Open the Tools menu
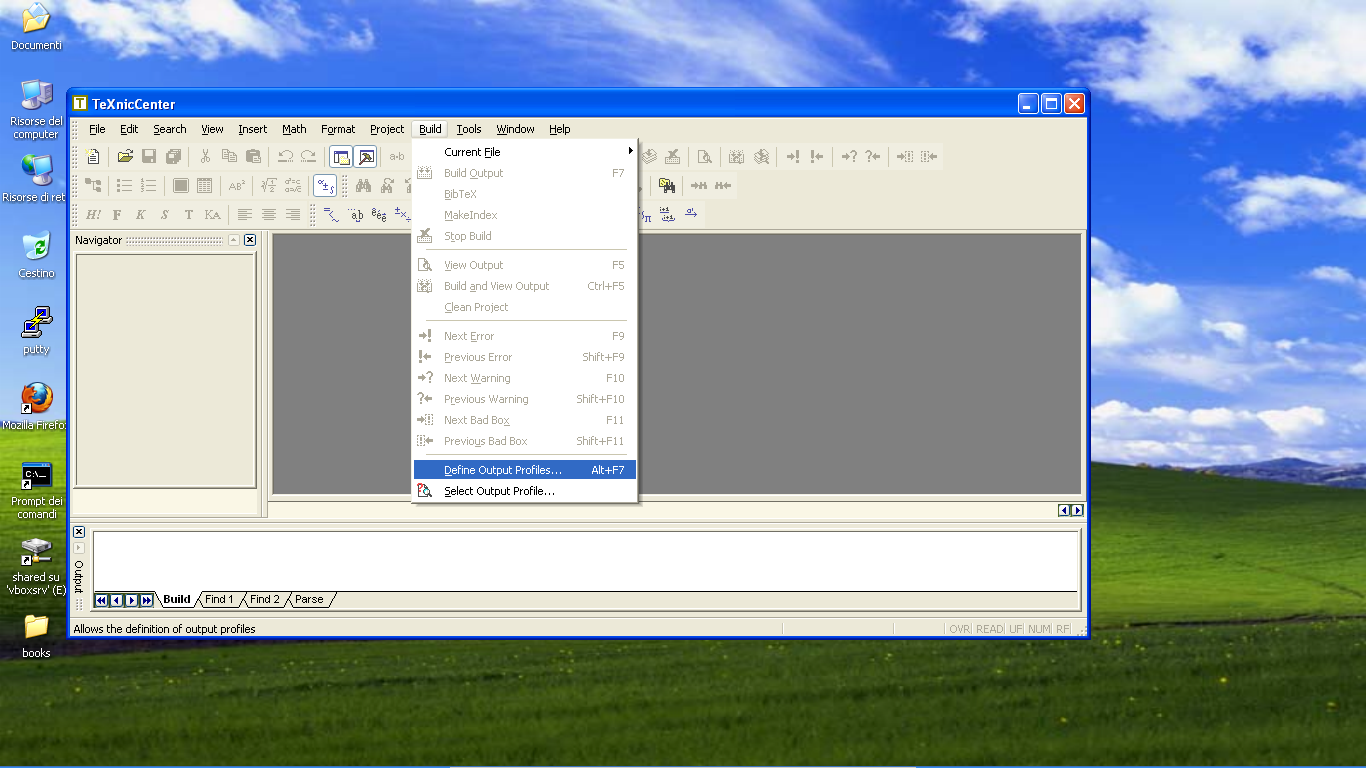This screenshot has height=768, width=1366. (469, 129)
